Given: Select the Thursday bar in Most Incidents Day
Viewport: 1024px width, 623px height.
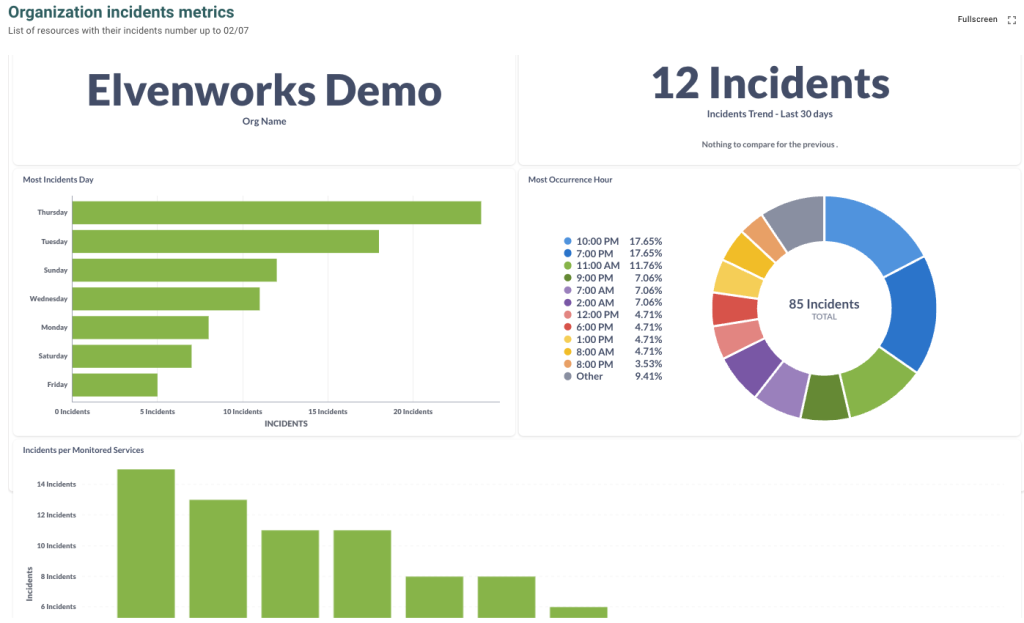Looking at the screenshot, I should pos(277,213).
